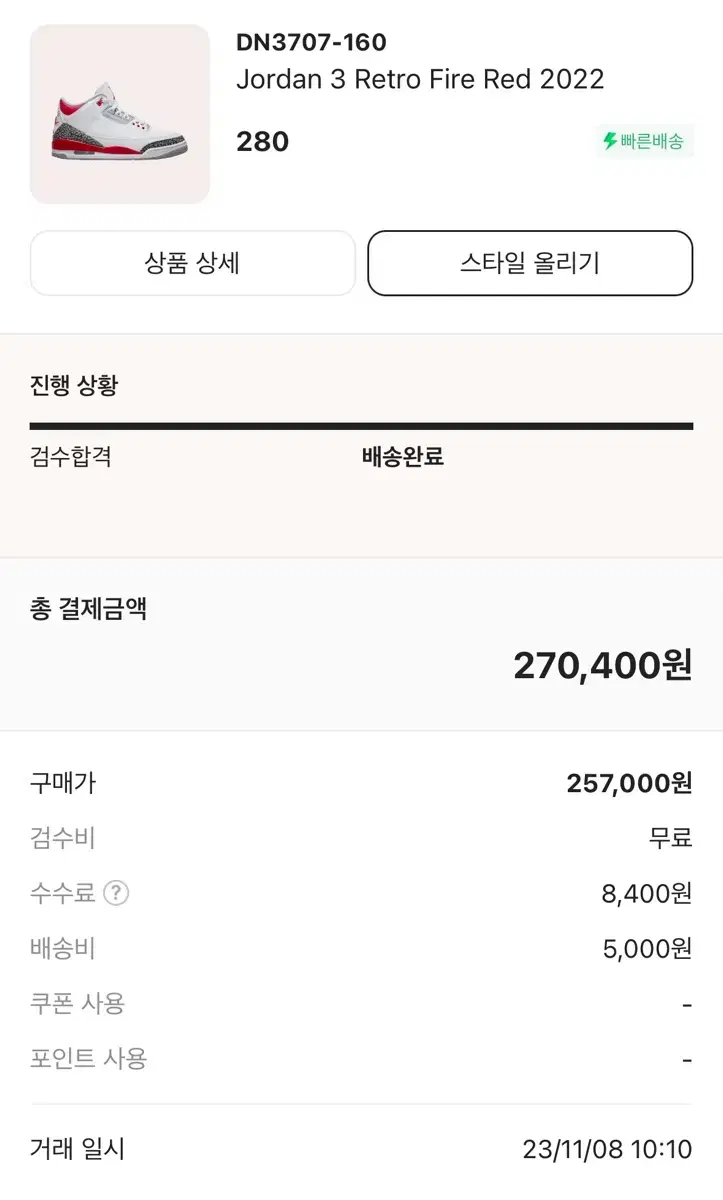Viewport: 723px width, 1200px height.
Task: Select the product title Jordan 3 Retro Fire Red 2022
Action: 420,79
